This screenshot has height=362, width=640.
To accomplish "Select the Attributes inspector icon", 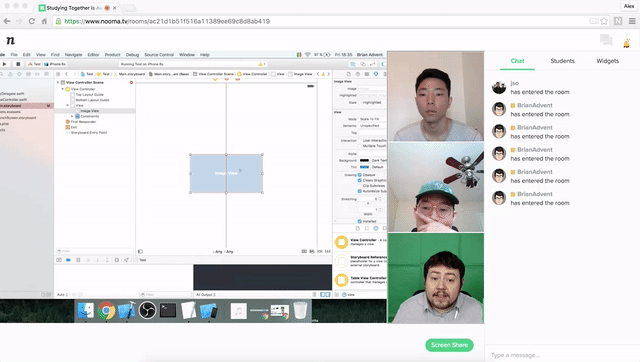I will (376, 74).
